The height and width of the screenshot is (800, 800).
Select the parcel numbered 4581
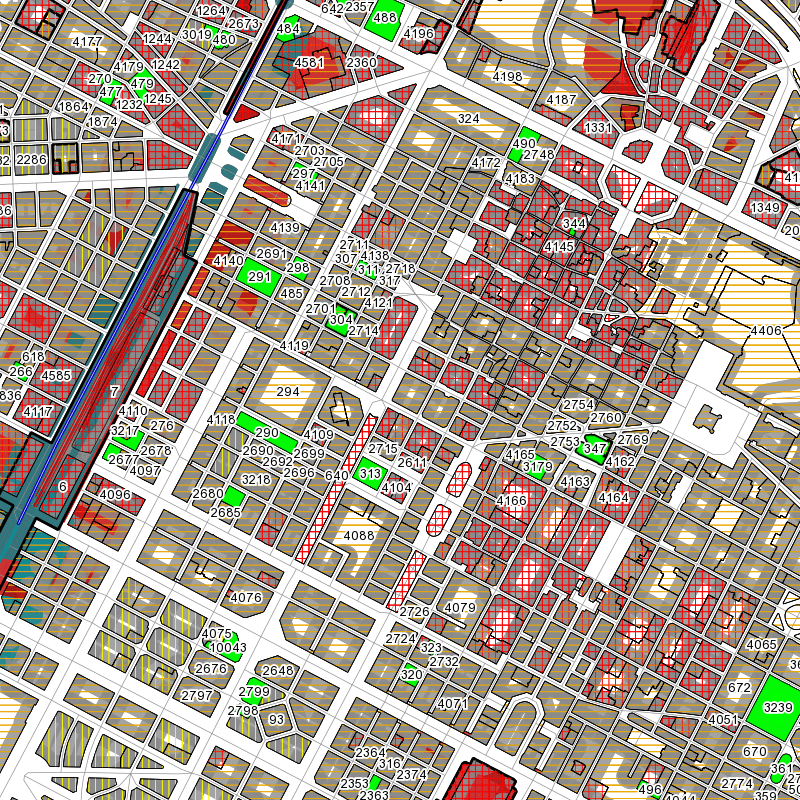(309, 62)
